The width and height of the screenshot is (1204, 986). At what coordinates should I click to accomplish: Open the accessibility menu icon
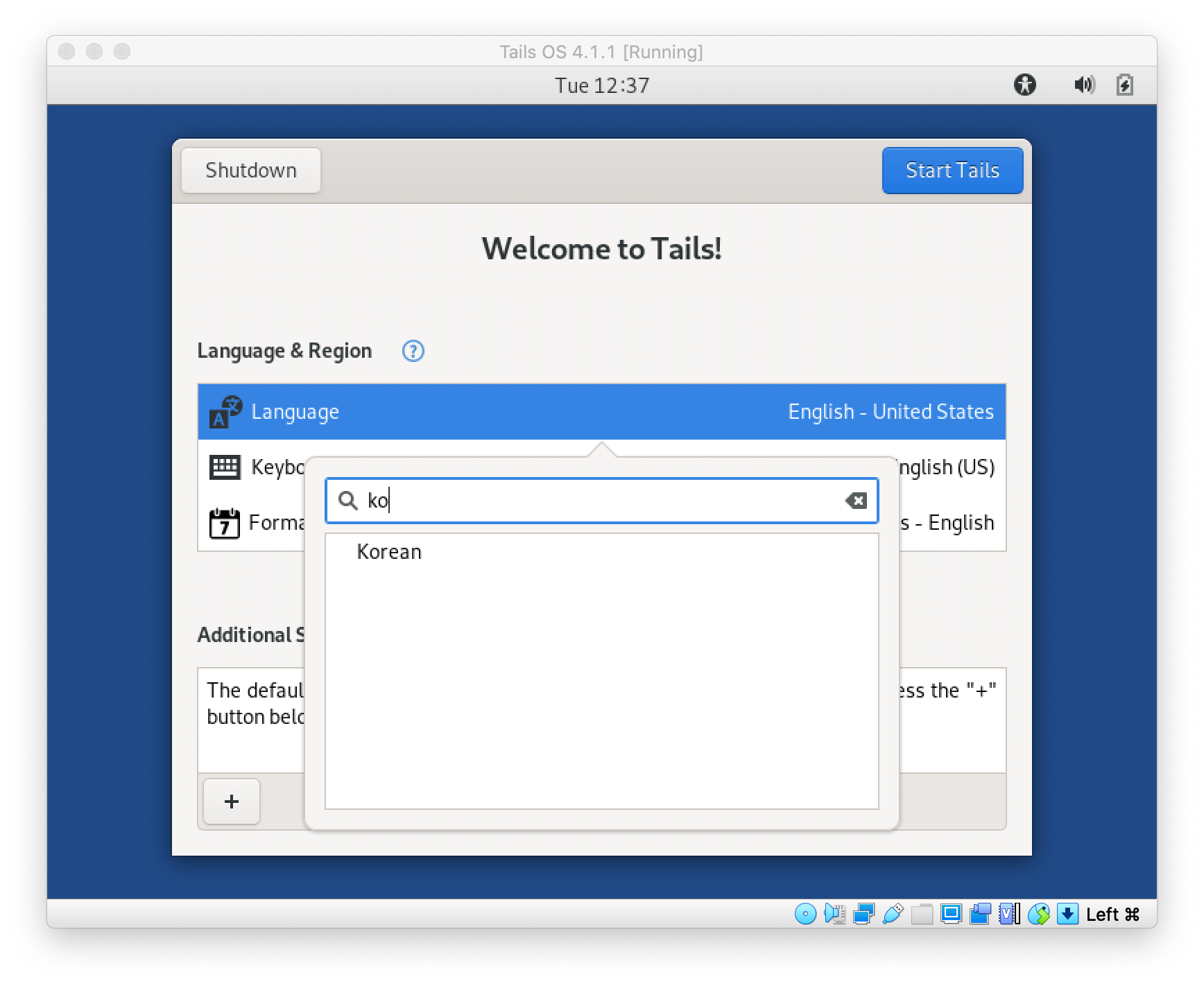(x=1024, y=85)
